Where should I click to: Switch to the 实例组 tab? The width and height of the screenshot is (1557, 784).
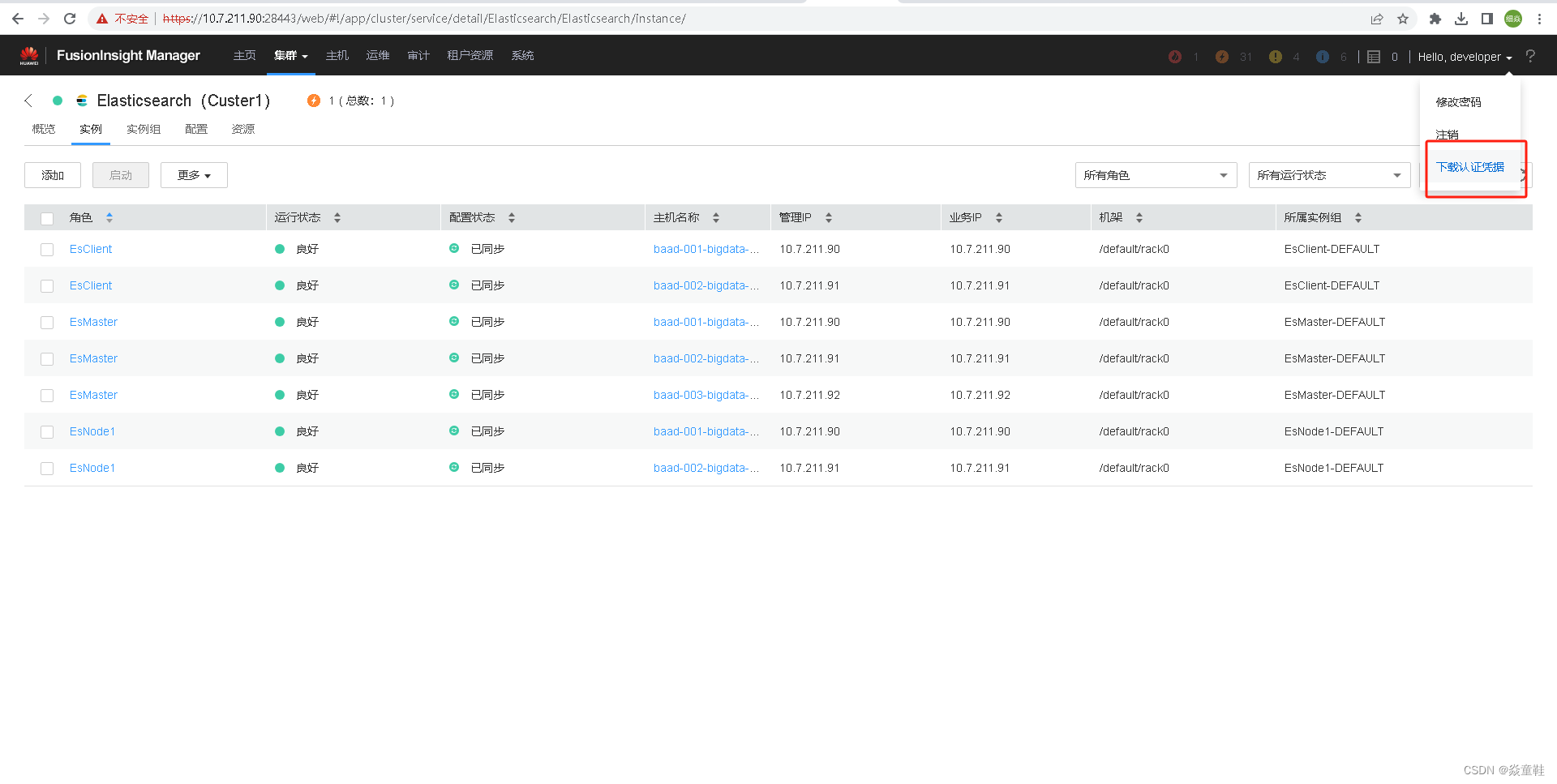click(144, 129)
